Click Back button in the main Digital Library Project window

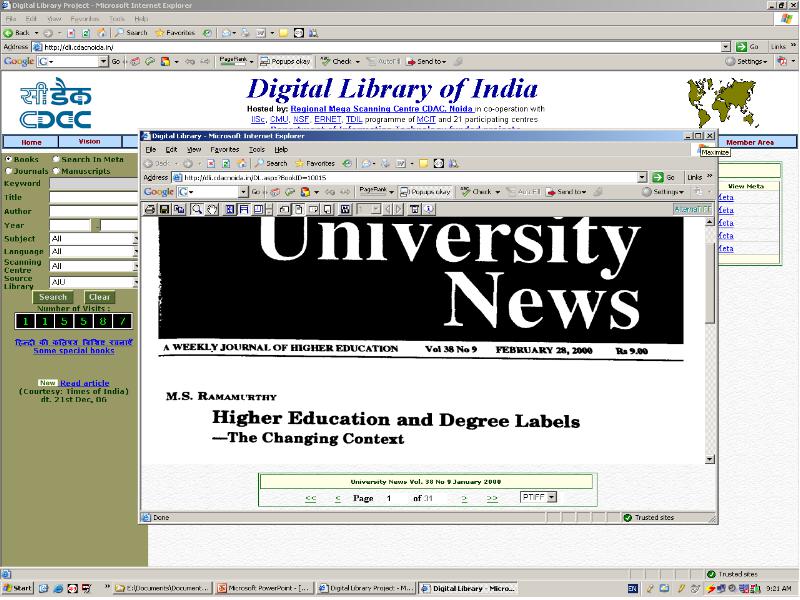point(17,33)
